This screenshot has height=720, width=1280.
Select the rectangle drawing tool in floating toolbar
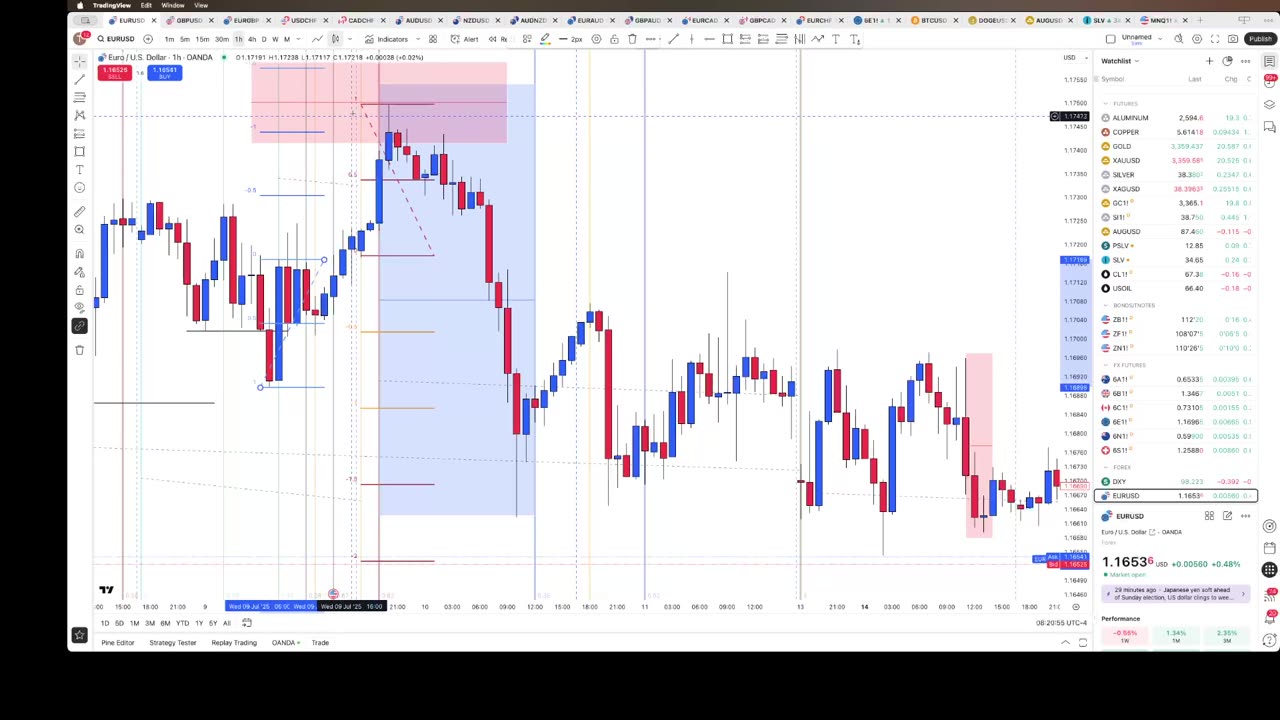pyautogui.click(x=727, y=39)
